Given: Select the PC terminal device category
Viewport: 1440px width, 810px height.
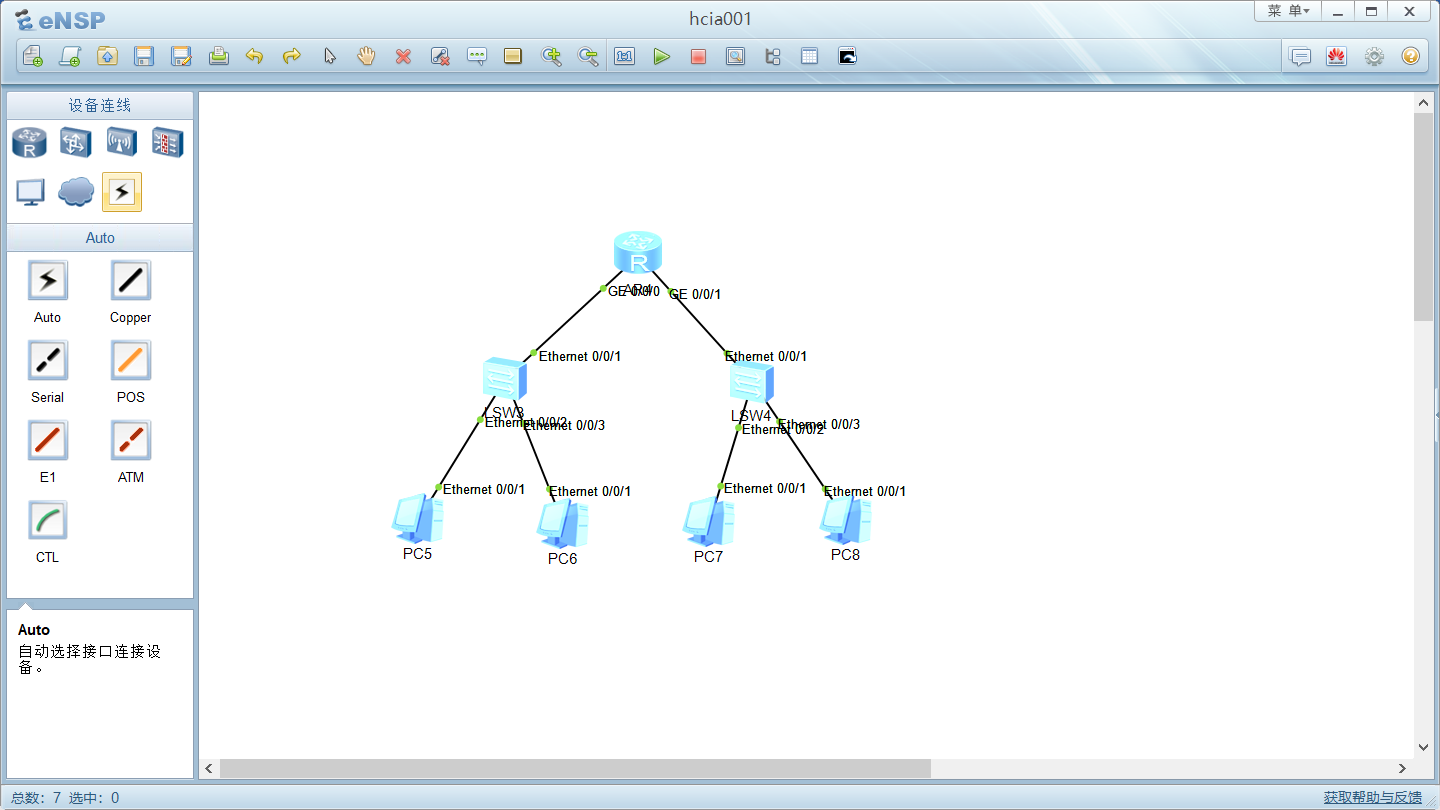Looking at the screenshot, I should point(29,192).
